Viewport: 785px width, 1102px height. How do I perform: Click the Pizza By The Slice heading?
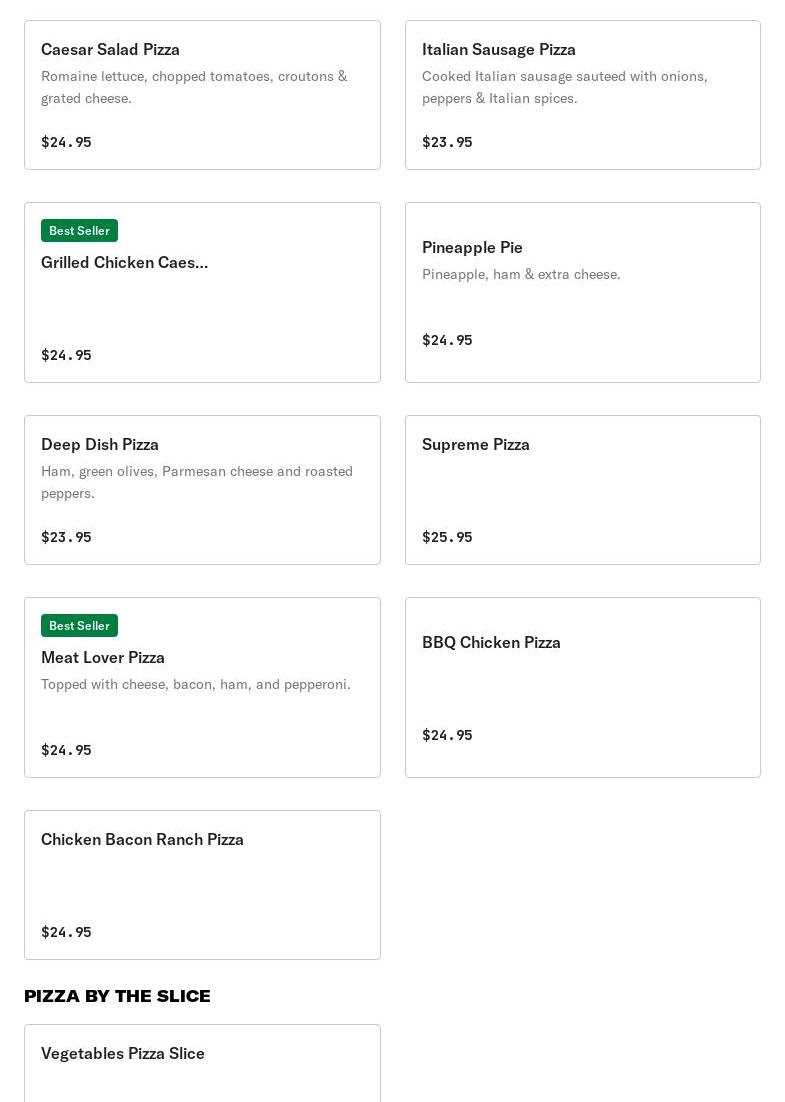[117, 996]
